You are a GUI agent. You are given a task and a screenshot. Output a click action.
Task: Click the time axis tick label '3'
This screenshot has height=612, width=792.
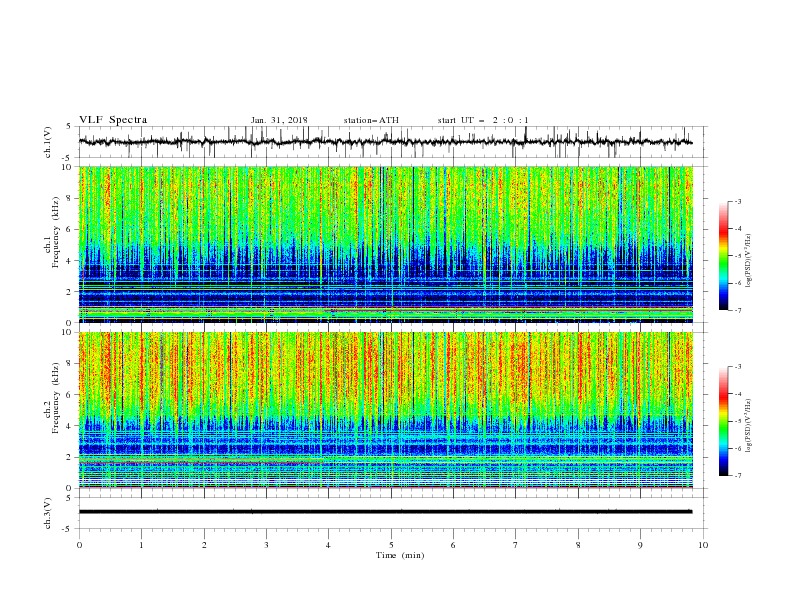tap(266, 545)
